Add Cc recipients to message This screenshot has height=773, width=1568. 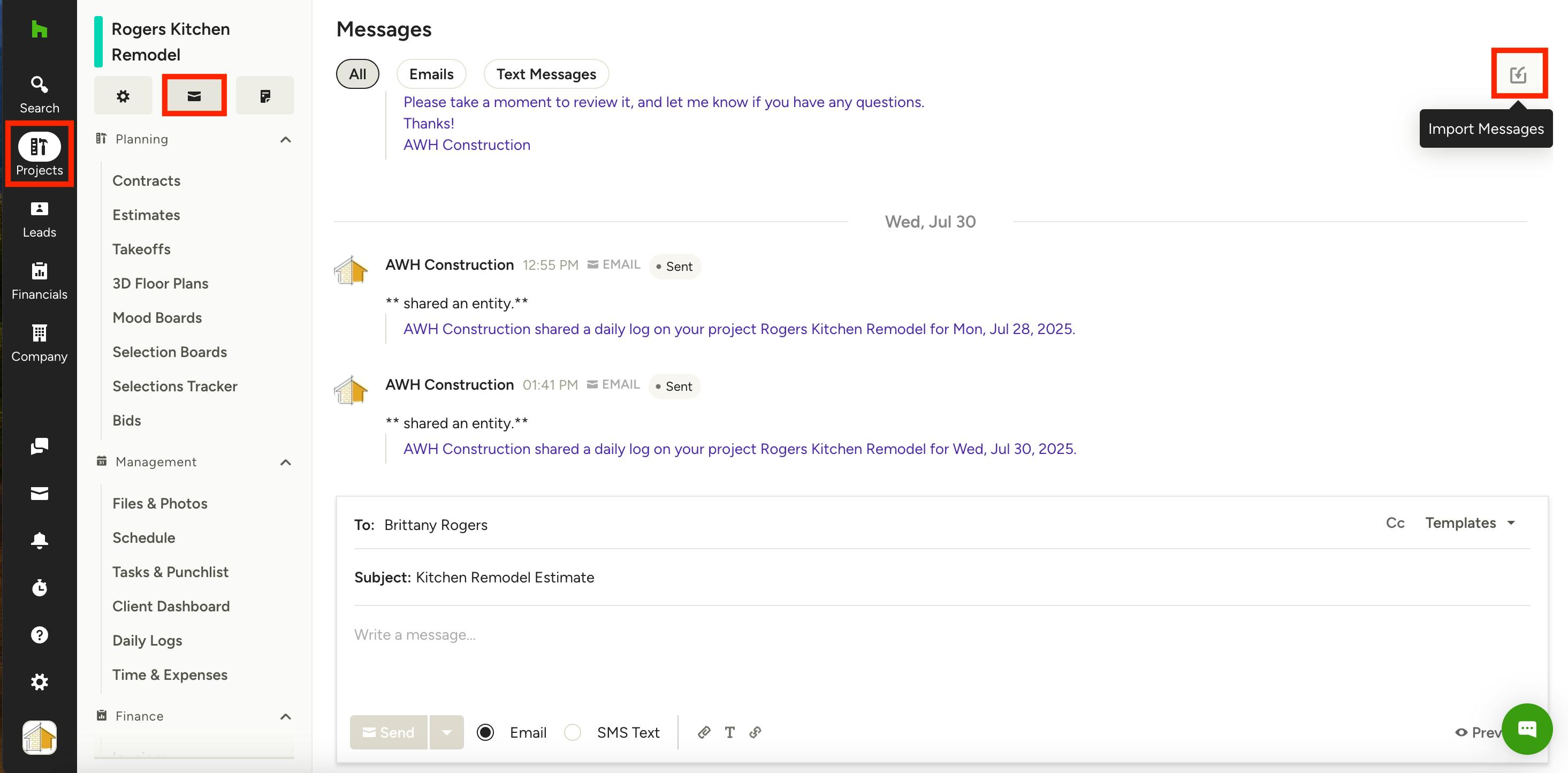[x=1395, y=523]
